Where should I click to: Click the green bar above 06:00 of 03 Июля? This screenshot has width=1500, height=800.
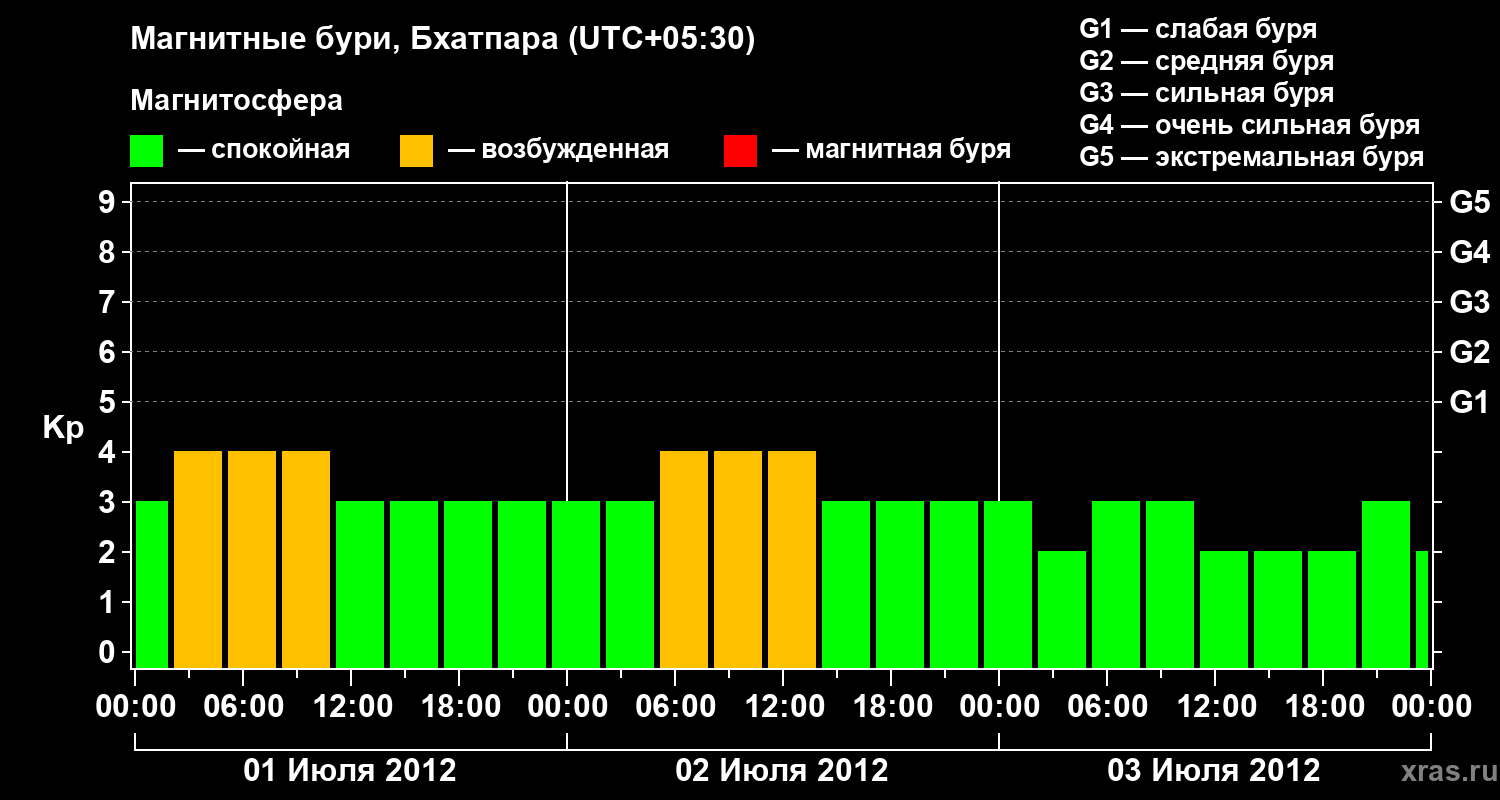[1116, 584]
